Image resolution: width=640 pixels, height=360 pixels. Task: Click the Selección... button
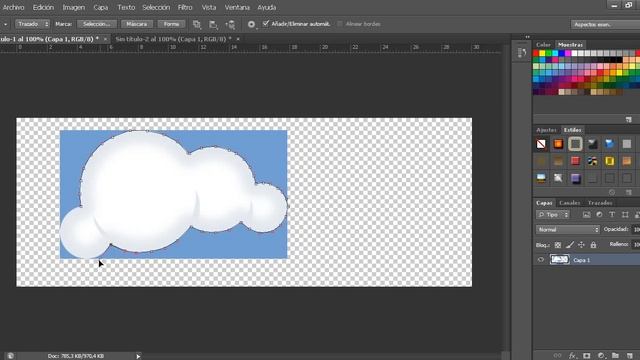(x=97, y=24)
